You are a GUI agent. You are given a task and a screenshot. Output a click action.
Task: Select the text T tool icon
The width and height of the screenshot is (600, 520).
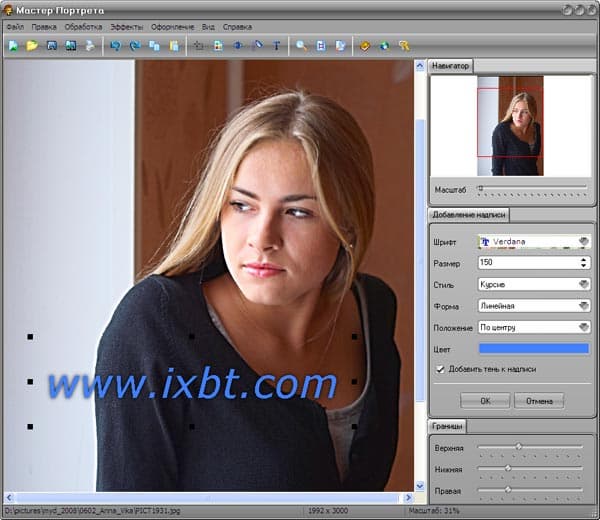(276, 46)
